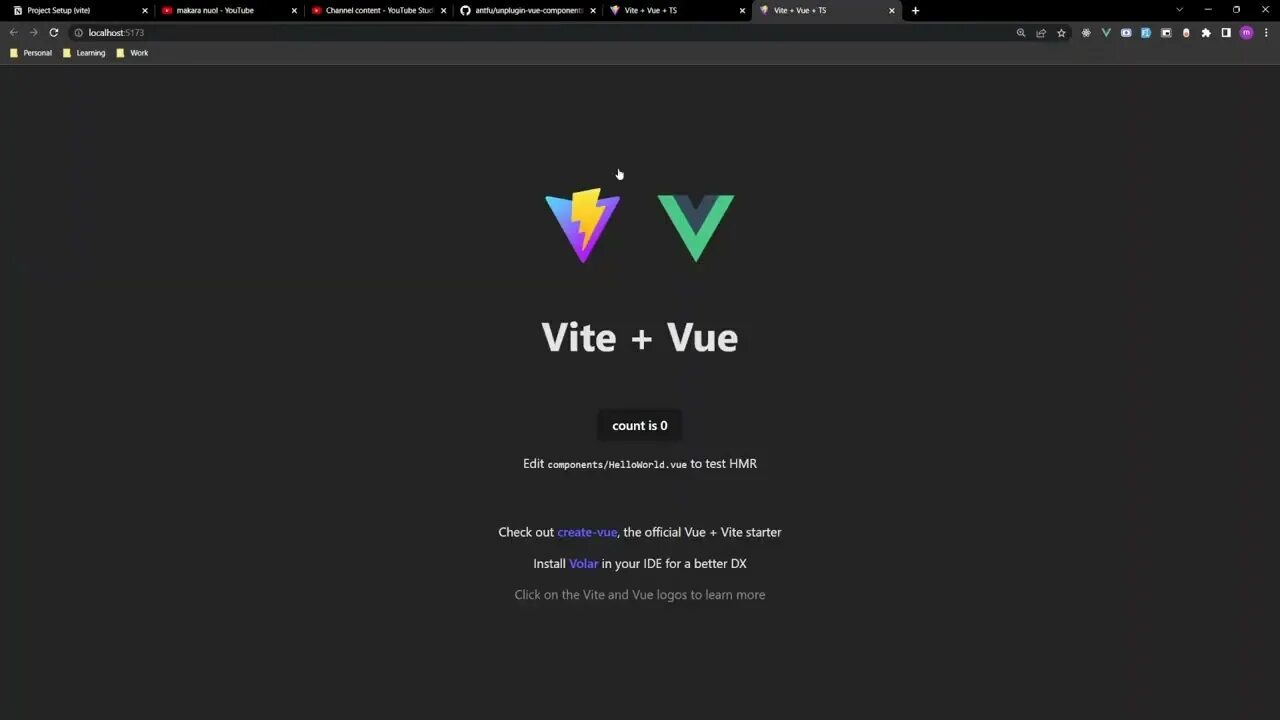This screenshot has width=1280, height=720.
Task: Open the Chrome three-dot menu
Action: coord(1266,33)
